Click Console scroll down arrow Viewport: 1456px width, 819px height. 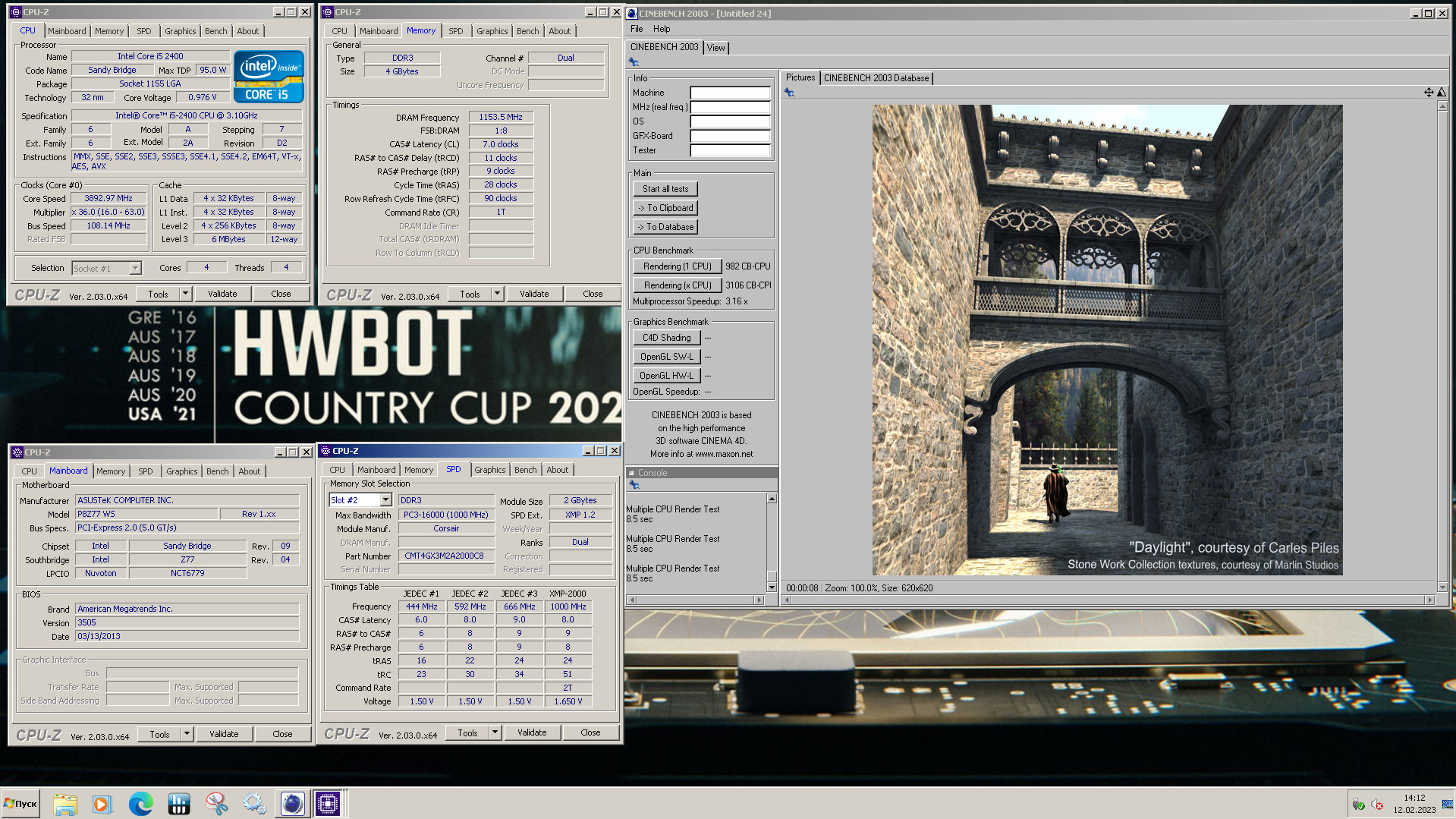[x=772, y=587]
